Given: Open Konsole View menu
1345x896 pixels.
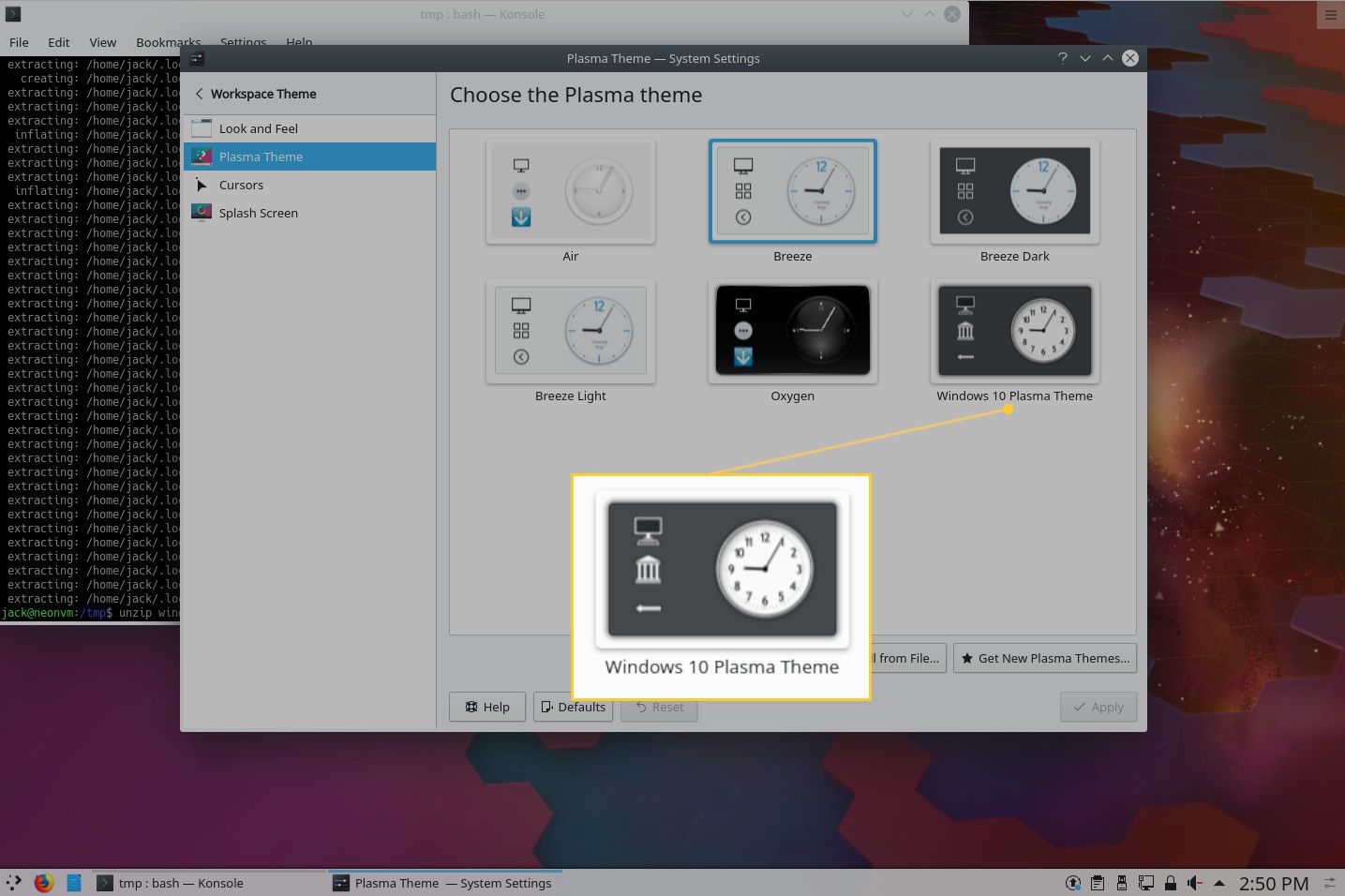Looking at the screenshot, I should coord(103,42).
